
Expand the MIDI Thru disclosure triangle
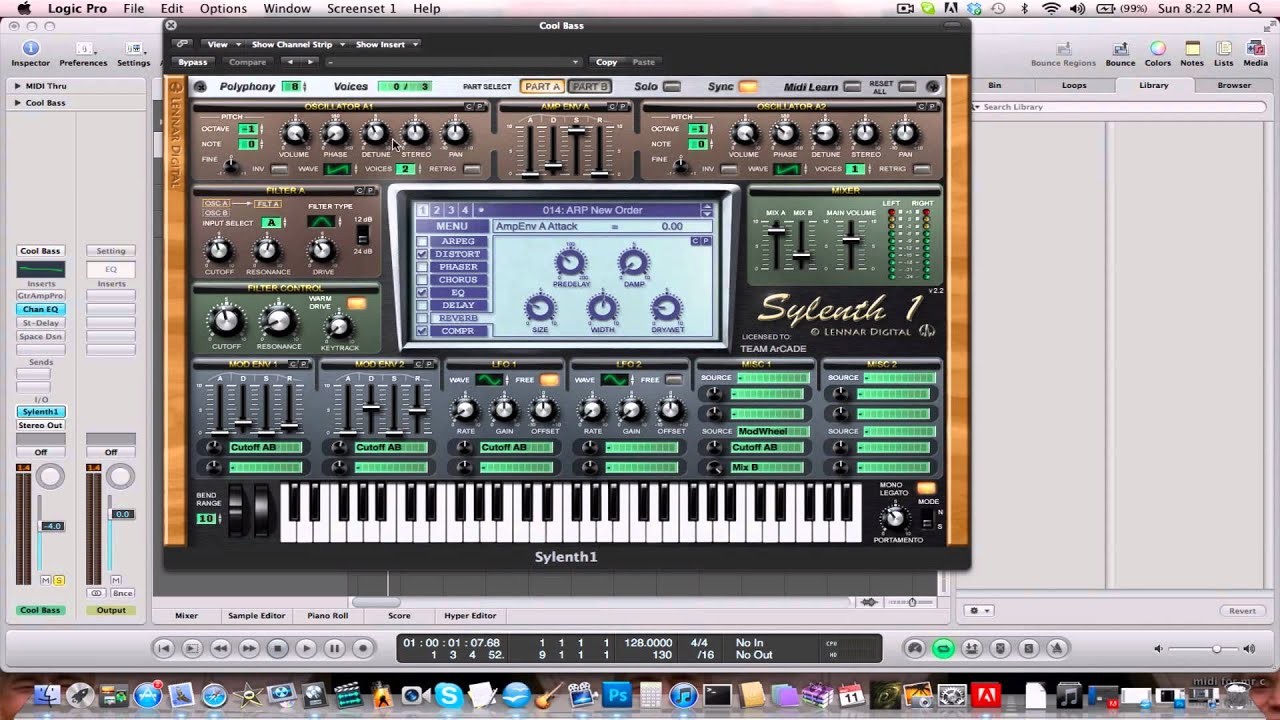click(17, 87)
